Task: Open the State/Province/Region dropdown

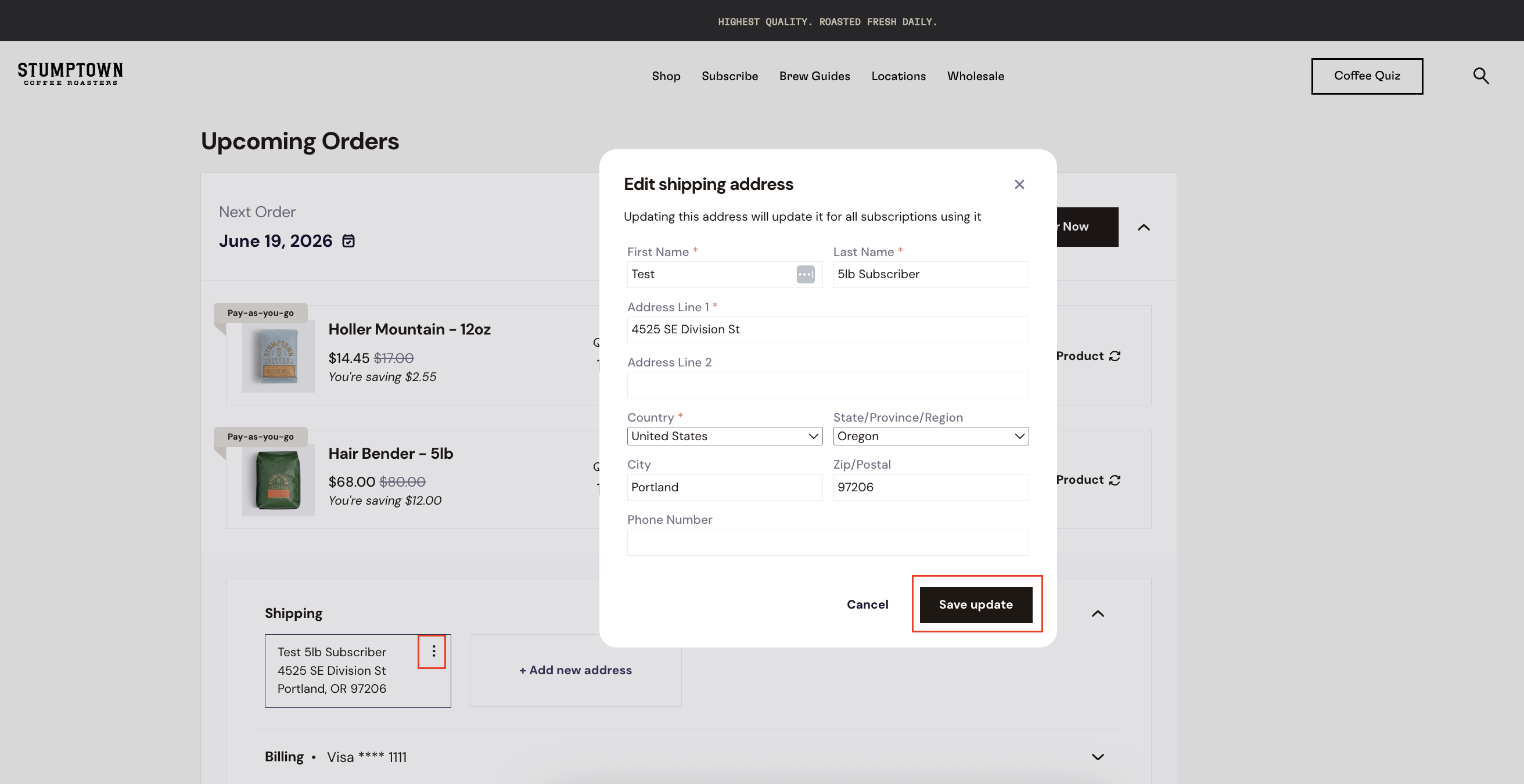Action: [x=930, y=436]
